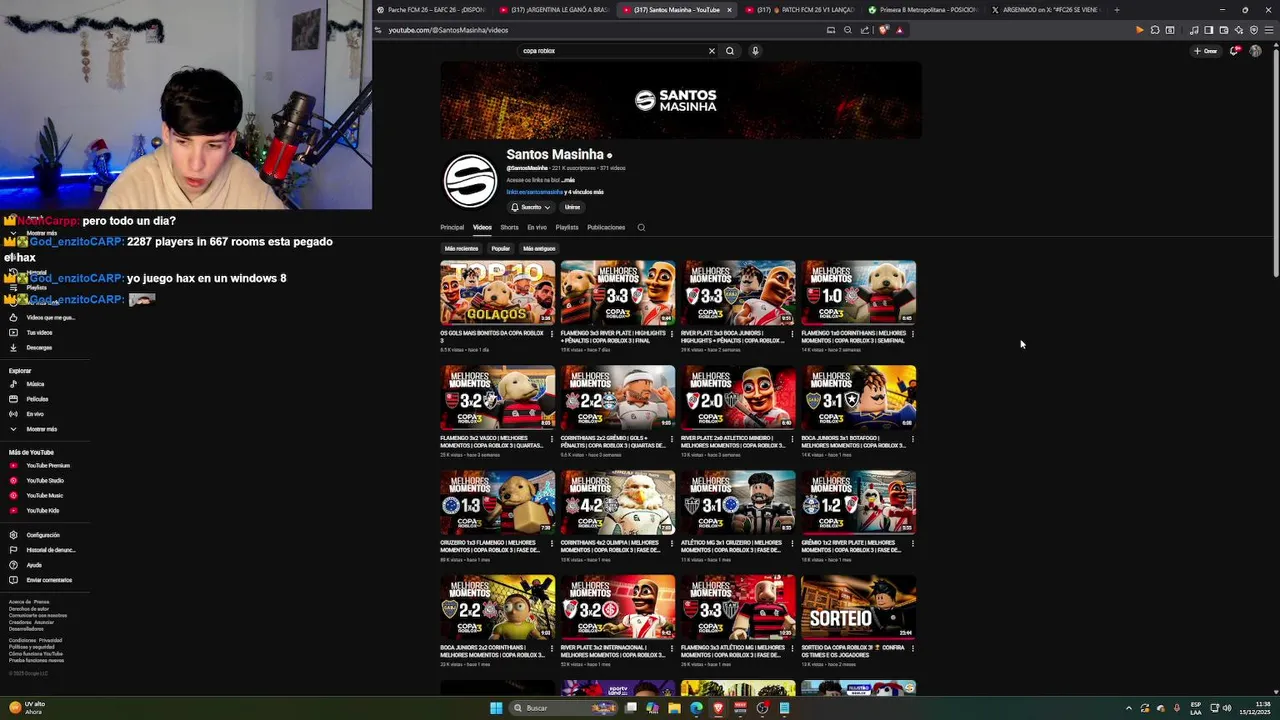This screenshot has width=1280, height=720.
Task: Select the Más antiguos filter chip
Action: 539,248
